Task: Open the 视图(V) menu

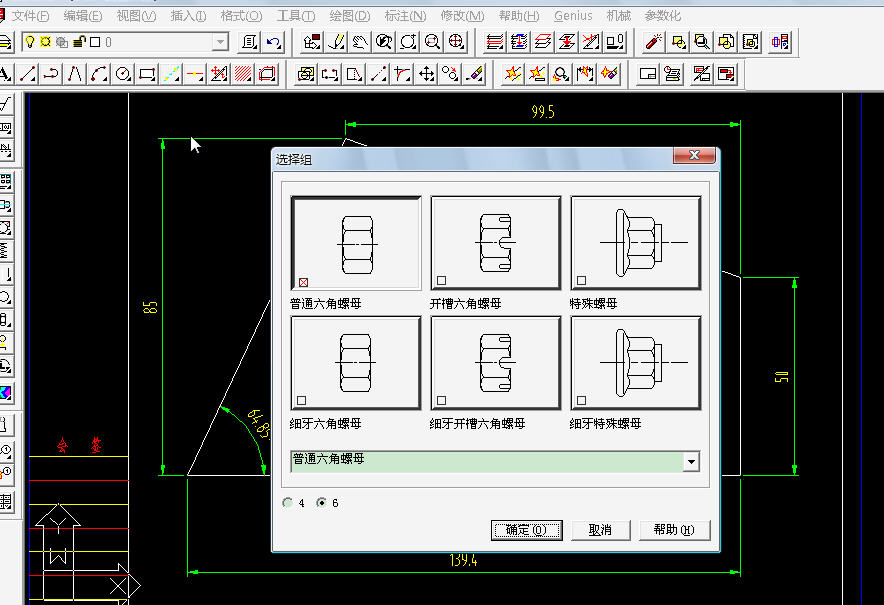Action: (136, 16)
